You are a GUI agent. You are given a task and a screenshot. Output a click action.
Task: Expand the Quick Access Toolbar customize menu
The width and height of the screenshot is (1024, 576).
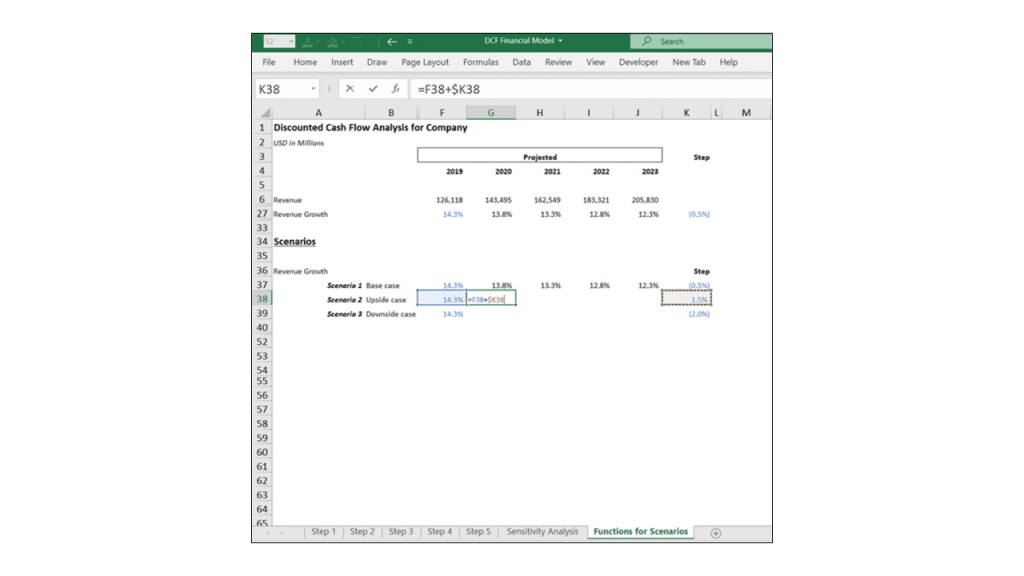point(410,42)
